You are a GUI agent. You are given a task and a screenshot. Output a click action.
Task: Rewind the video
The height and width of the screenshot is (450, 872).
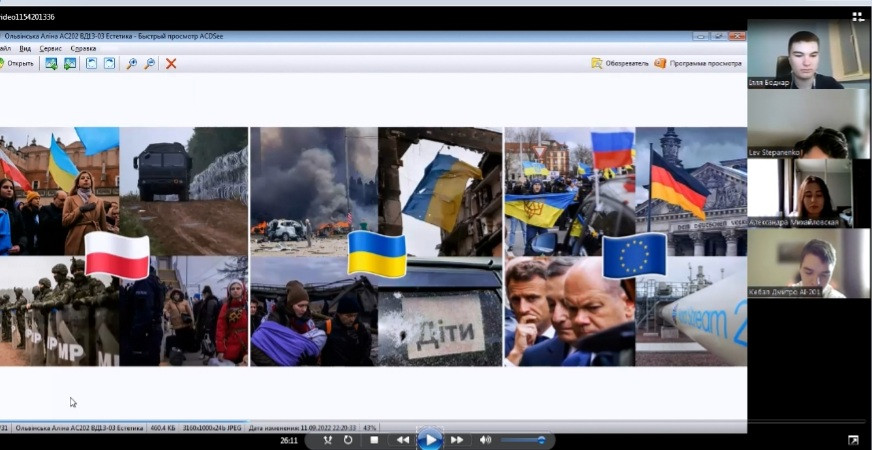[402, 440]
